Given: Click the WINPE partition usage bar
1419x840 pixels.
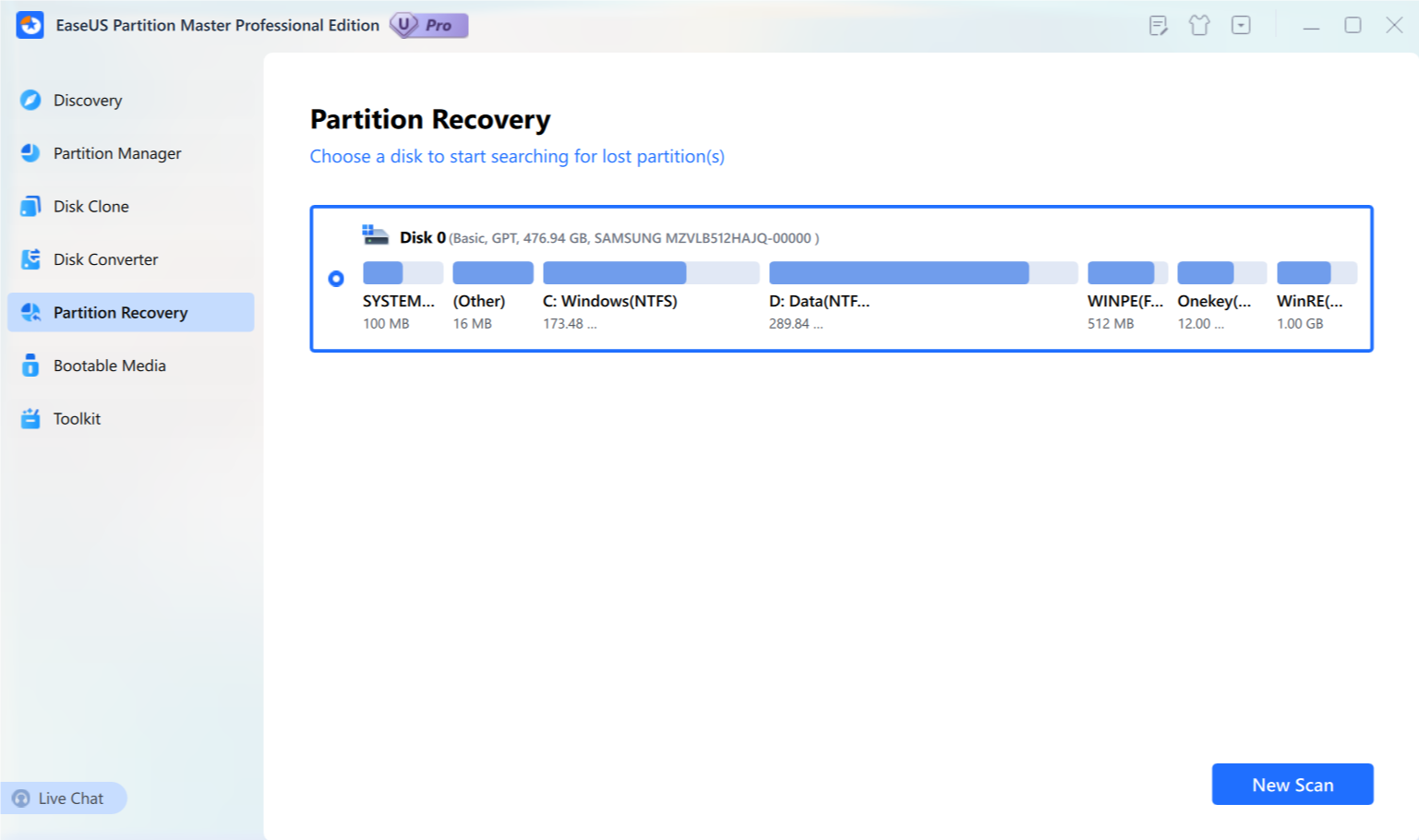Looking at the screenshot, I should click(1127, 272).
